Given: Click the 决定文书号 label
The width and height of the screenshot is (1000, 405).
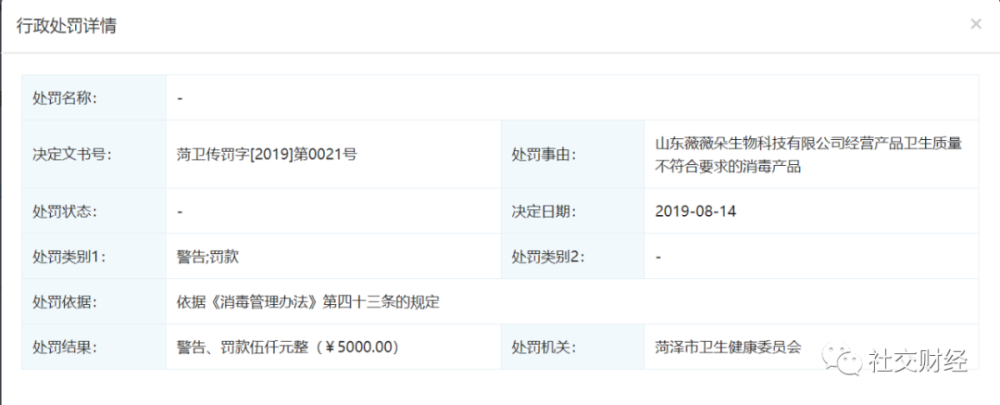Looking at the screenshot, I should point(71,154).
